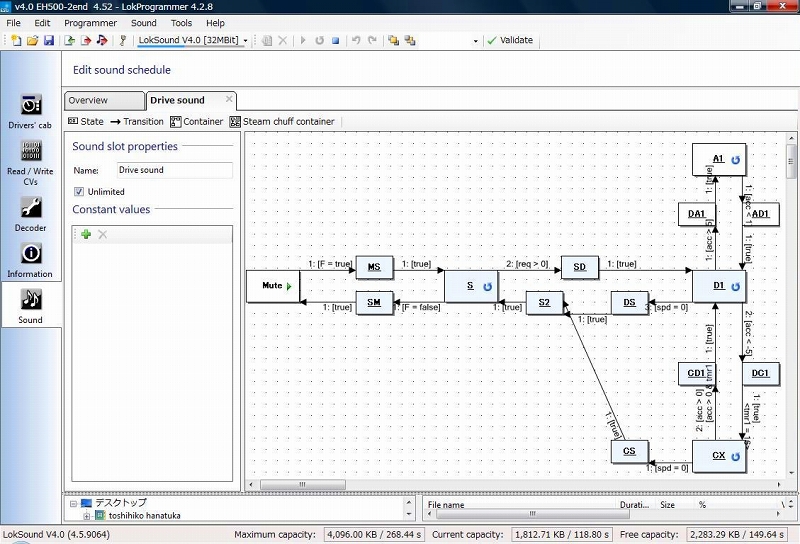Expand the toshihiko hanatuka tree node
Image resolution: width=800 pixels, height=544 pixels.
pyautogui.click(x=86, y=516)
